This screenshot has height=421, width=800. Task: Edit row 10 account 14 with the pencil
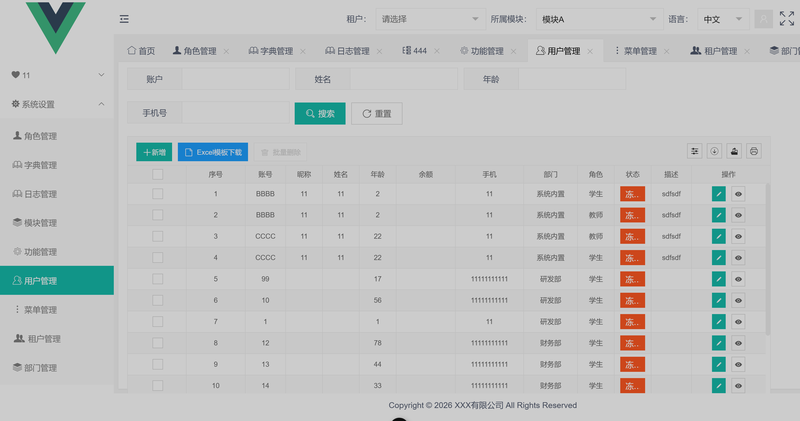718,386
